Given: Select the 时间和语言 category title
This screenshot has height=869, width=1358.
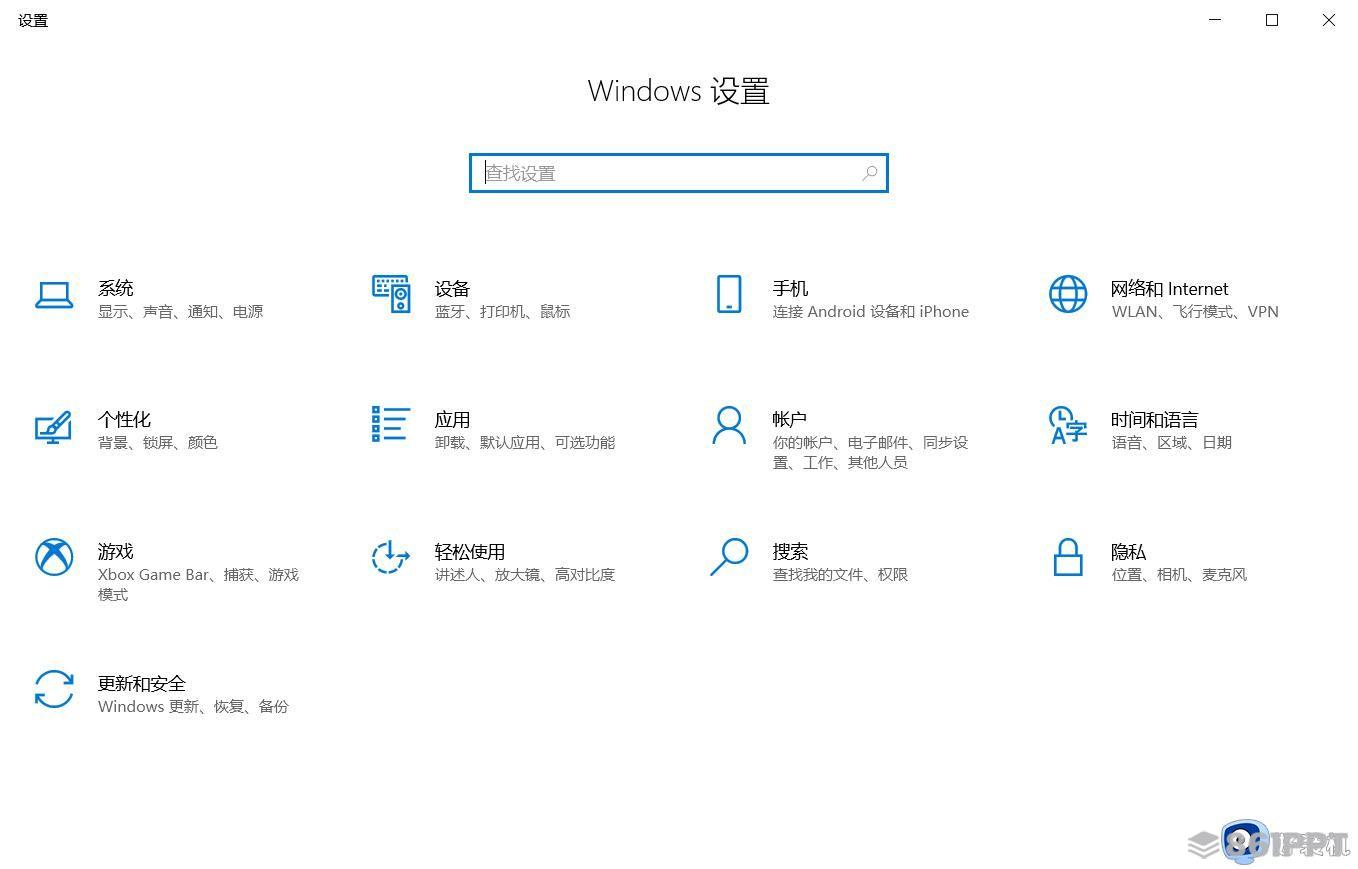Looking at the screenshot, I should pyautogui.click(x=1155, y=419).
